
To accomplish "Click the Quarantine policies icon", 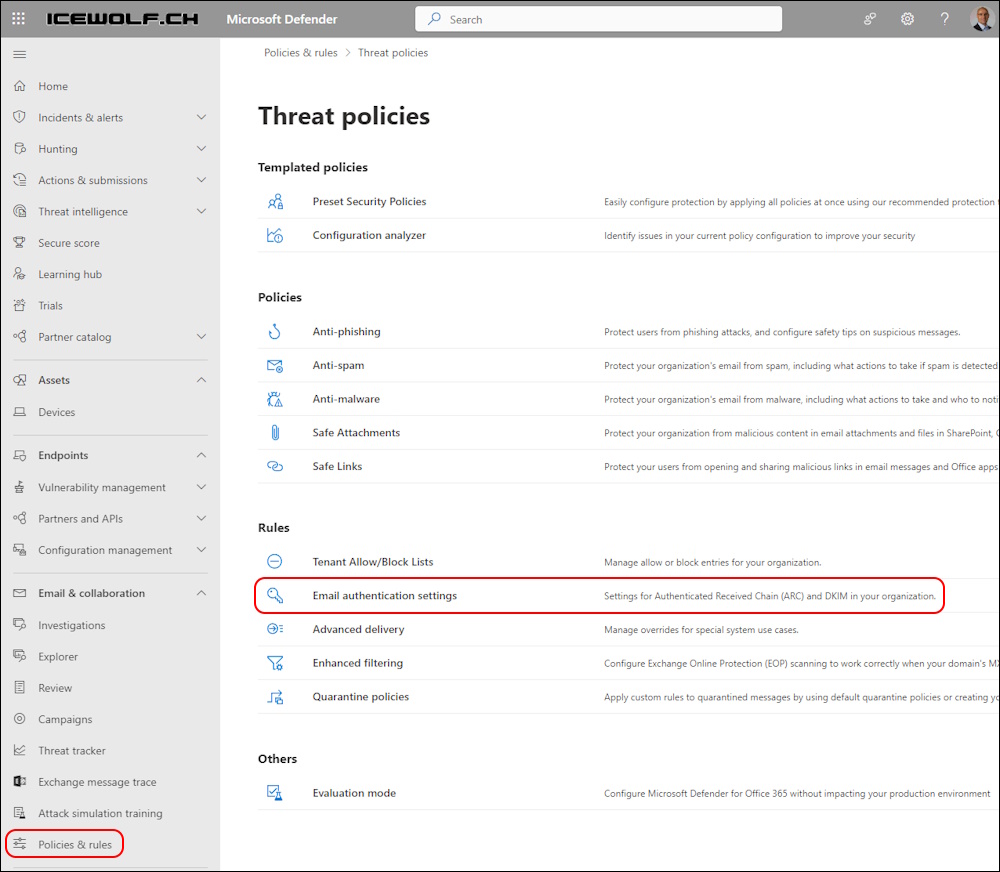I will tap(275, 697).
